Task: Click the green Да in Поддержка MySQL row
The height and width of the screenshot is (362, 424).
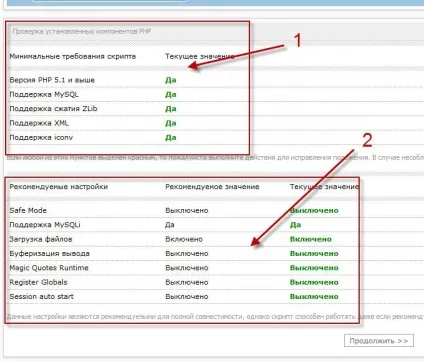Action: 171,94
